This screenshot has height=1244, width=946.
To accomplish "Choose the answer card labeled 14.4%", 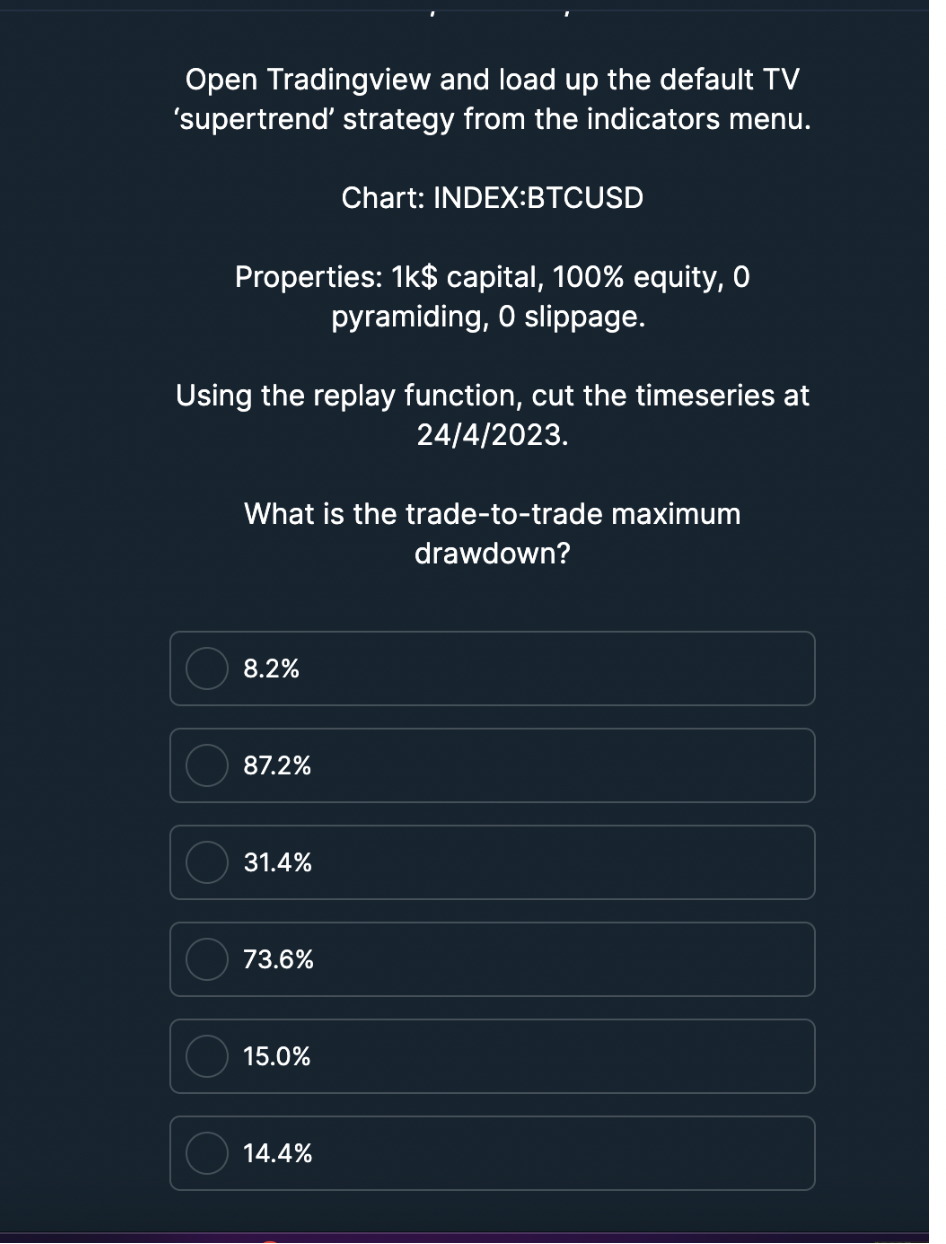I will (x=492, y=1153).
